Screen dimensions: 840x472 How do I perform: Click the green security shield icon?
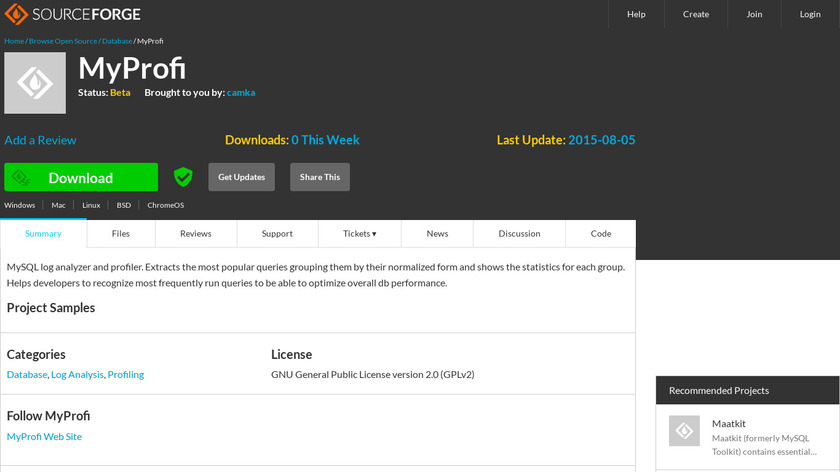coord(183,177)
